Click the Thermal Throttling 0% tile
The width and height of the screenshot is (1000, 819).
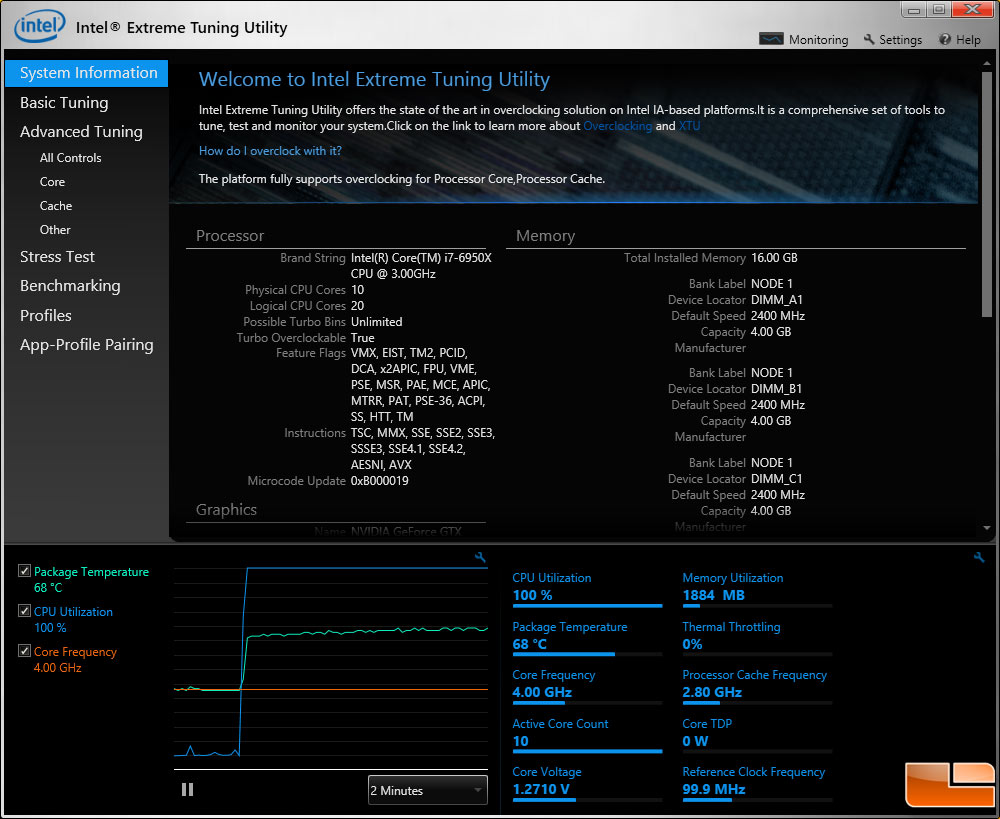click(757, 638)
